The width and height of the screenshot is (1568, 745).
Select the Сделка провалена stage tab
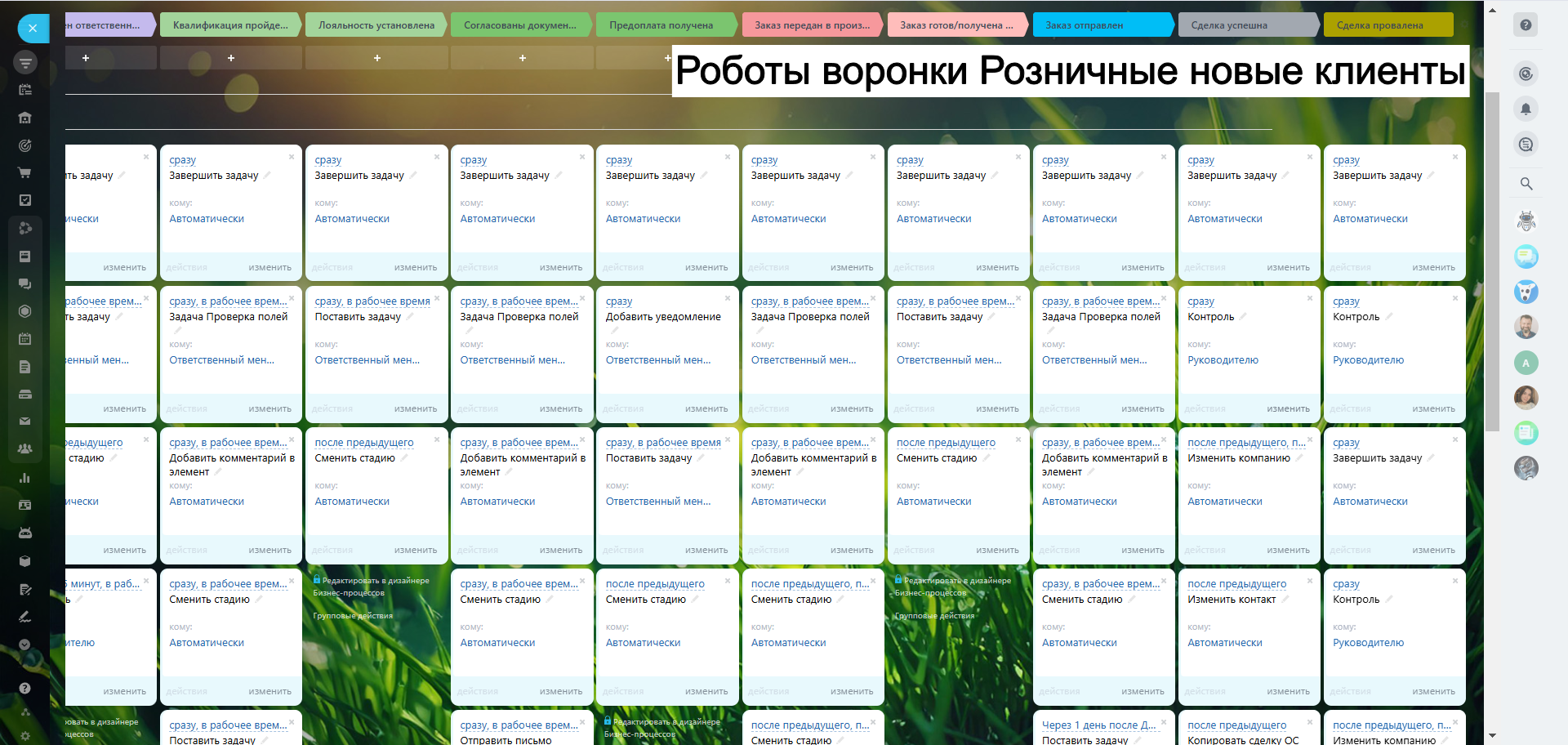pos(1388,25)
